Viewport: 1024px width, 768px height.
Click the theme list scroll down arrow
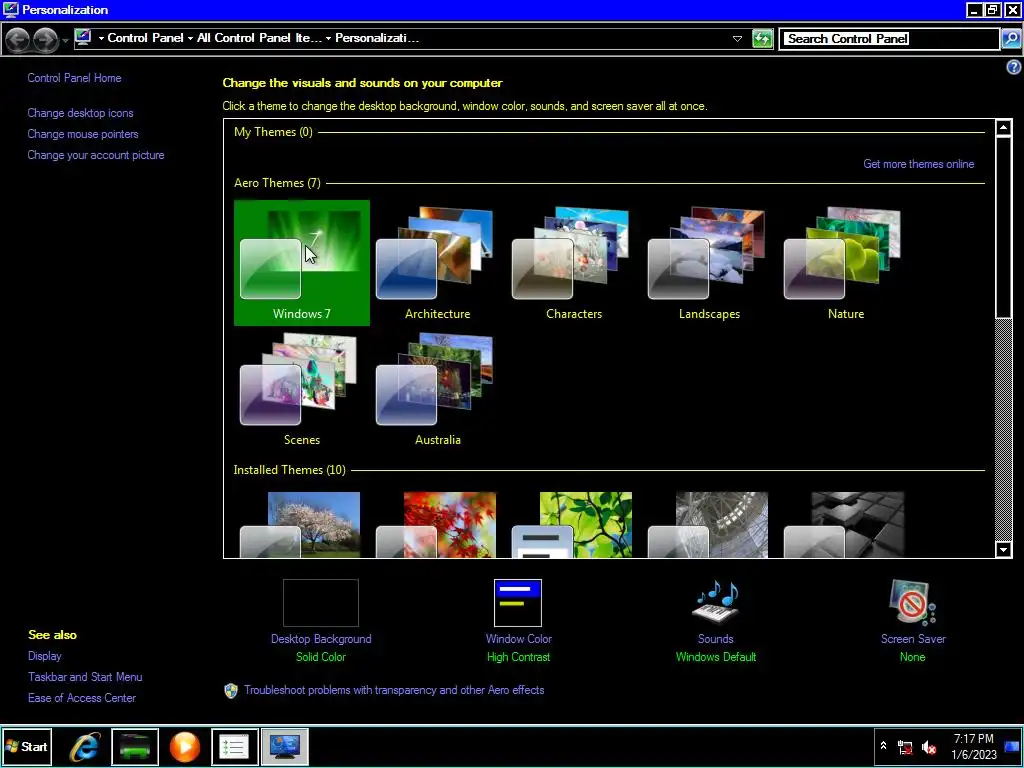coord(1004,549)
